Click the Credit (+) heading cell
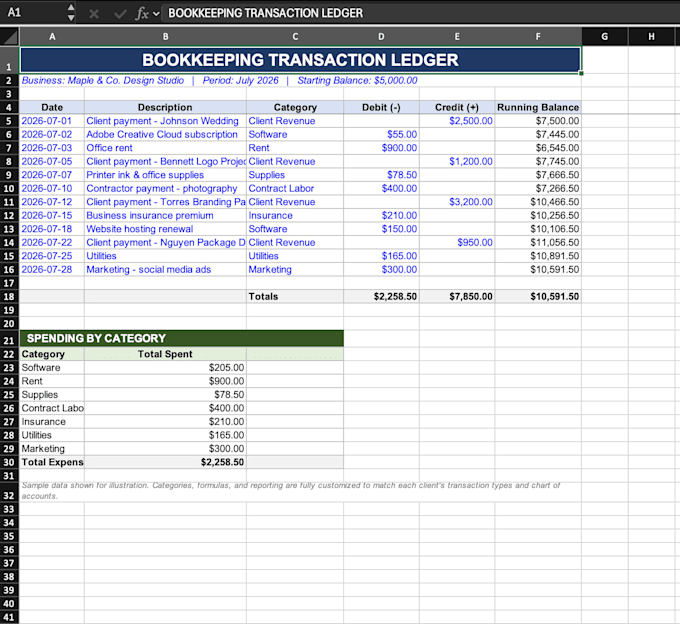680x624 pixels. click(457, 108)
